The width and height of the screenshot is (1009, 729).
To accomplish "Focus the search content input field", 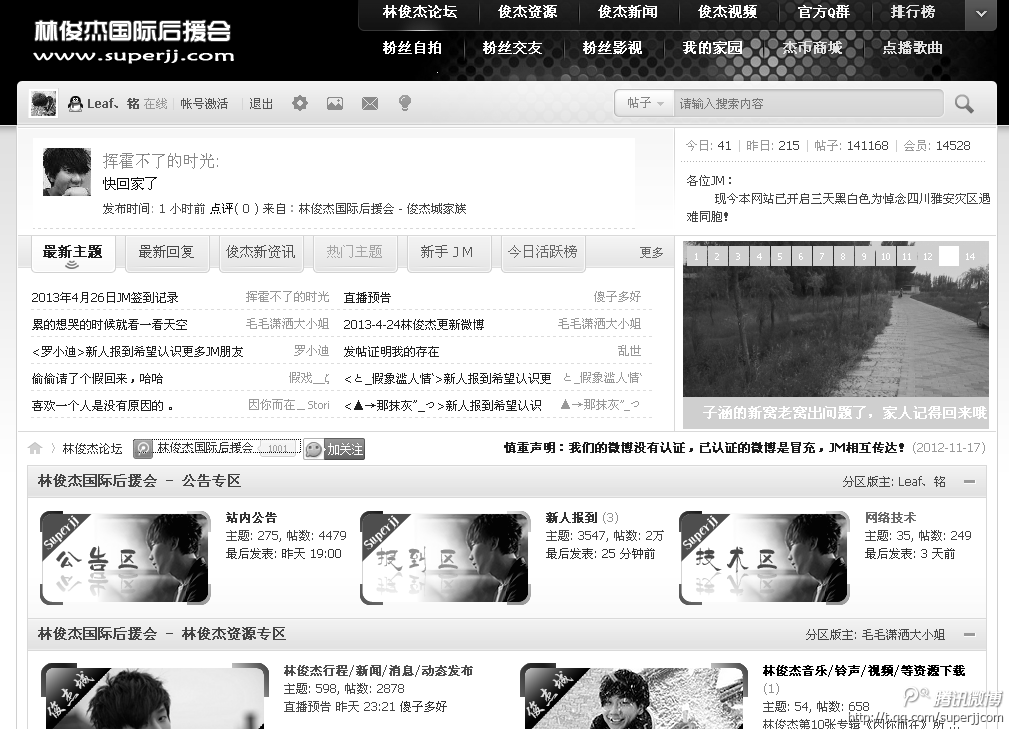I will 808,104.
